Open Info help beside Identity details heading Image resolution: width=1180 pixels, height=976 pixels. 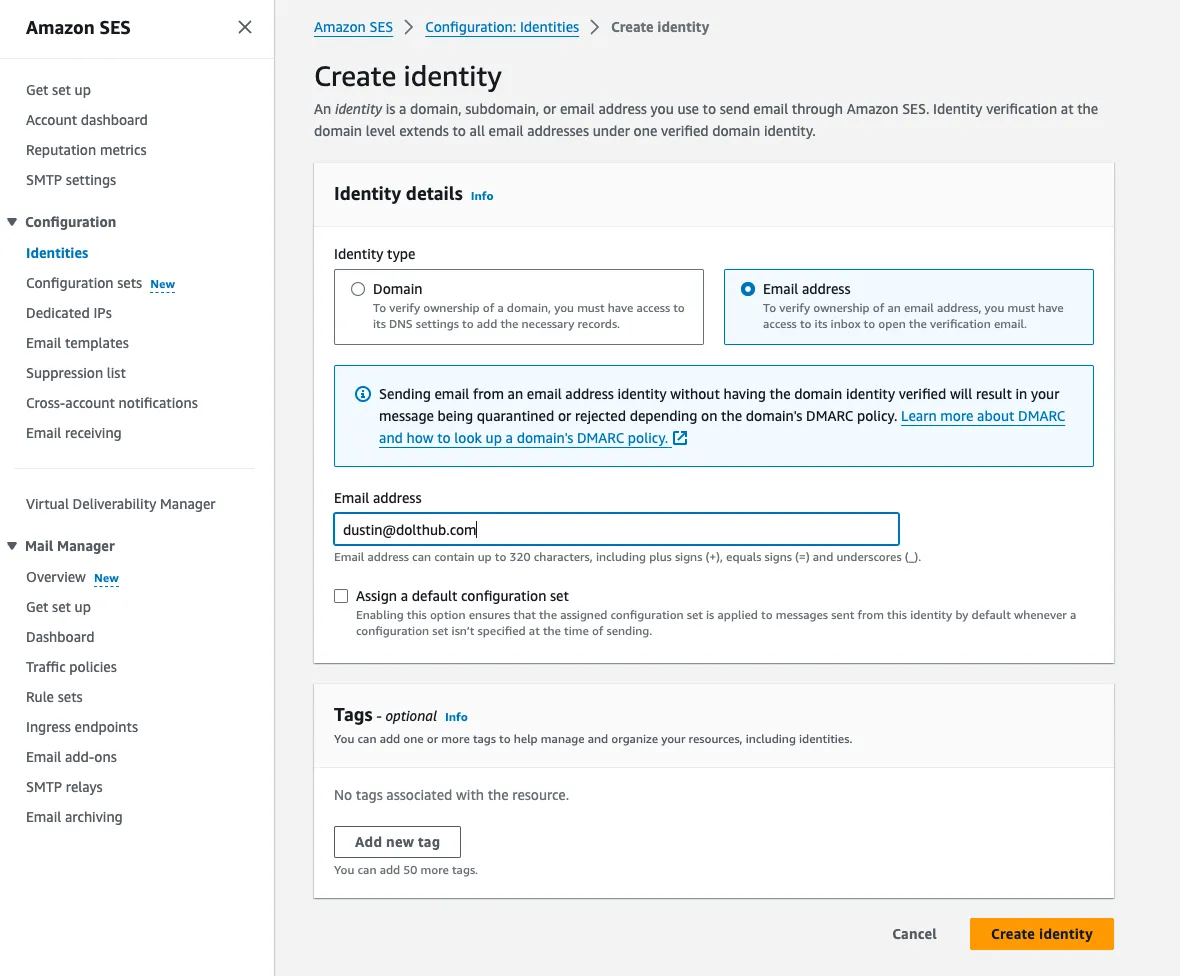tap(481, 196)
